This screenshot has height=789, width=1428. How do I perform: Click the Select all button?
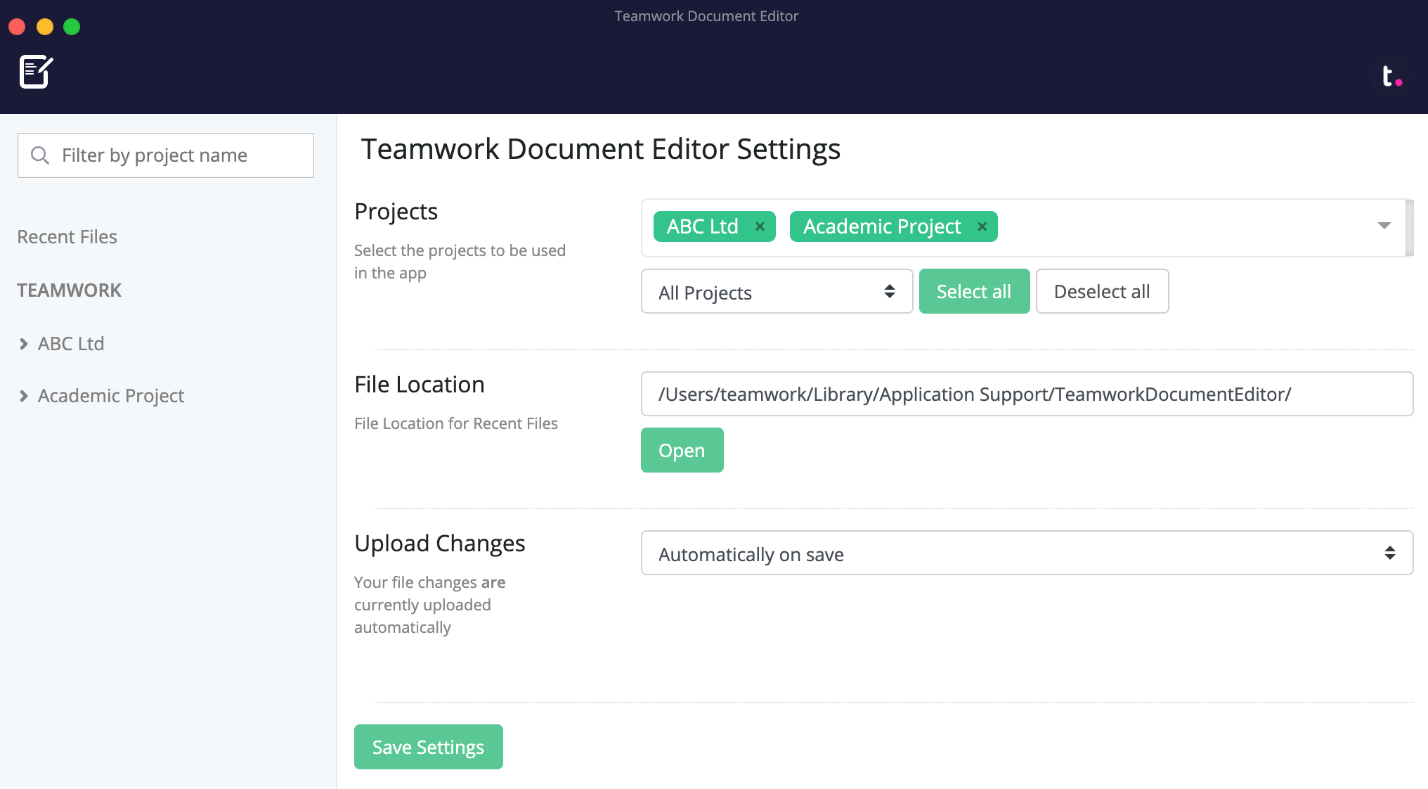click(974, 291)
